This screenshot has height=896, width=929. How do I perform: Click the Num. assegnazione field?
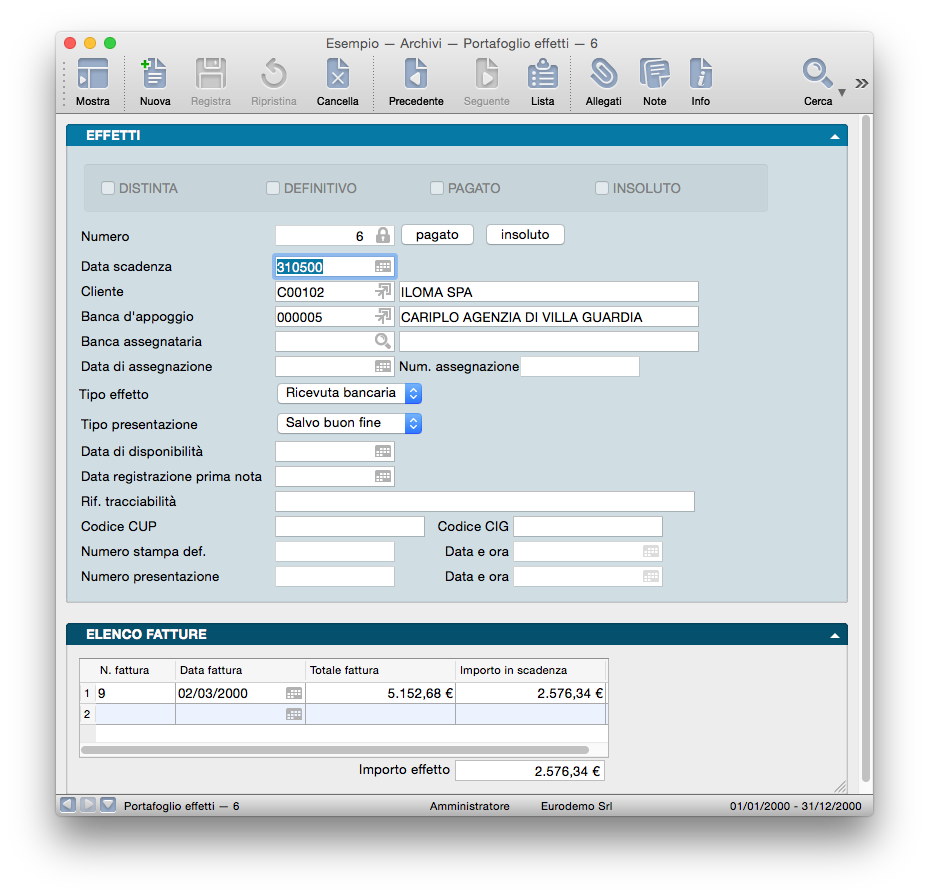[579, 366]
